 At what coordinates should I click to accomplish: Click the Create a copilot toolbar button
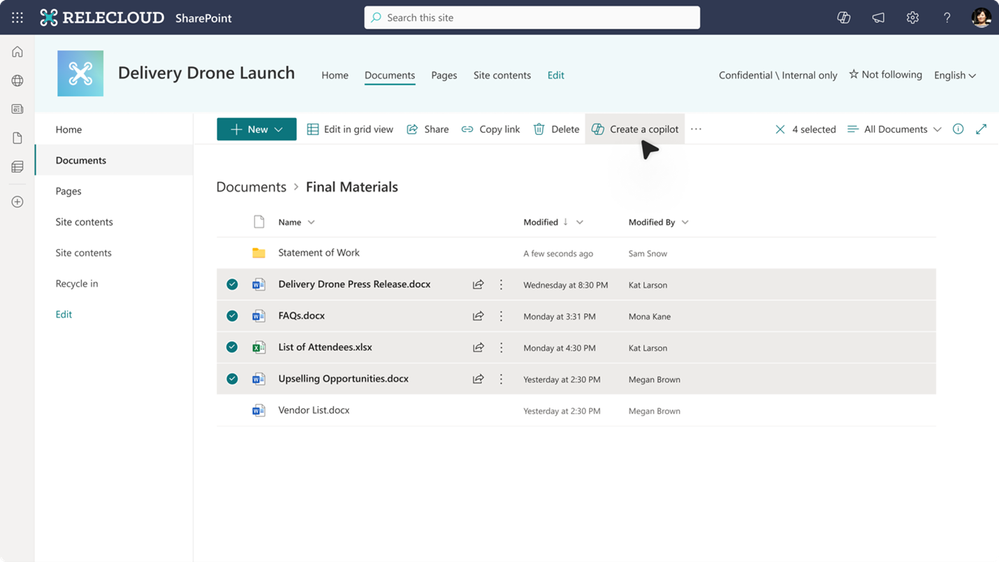(x=635, y=129)
